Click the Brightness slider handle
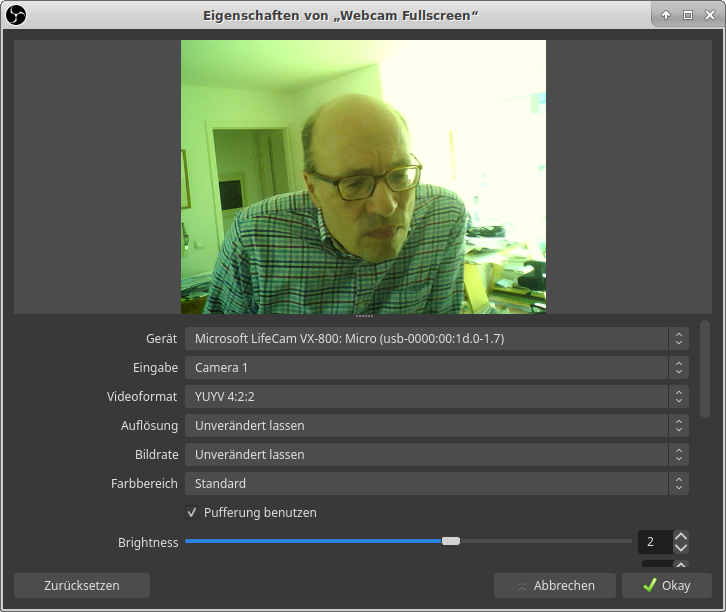The image size is (726, 612). [451, 541]
